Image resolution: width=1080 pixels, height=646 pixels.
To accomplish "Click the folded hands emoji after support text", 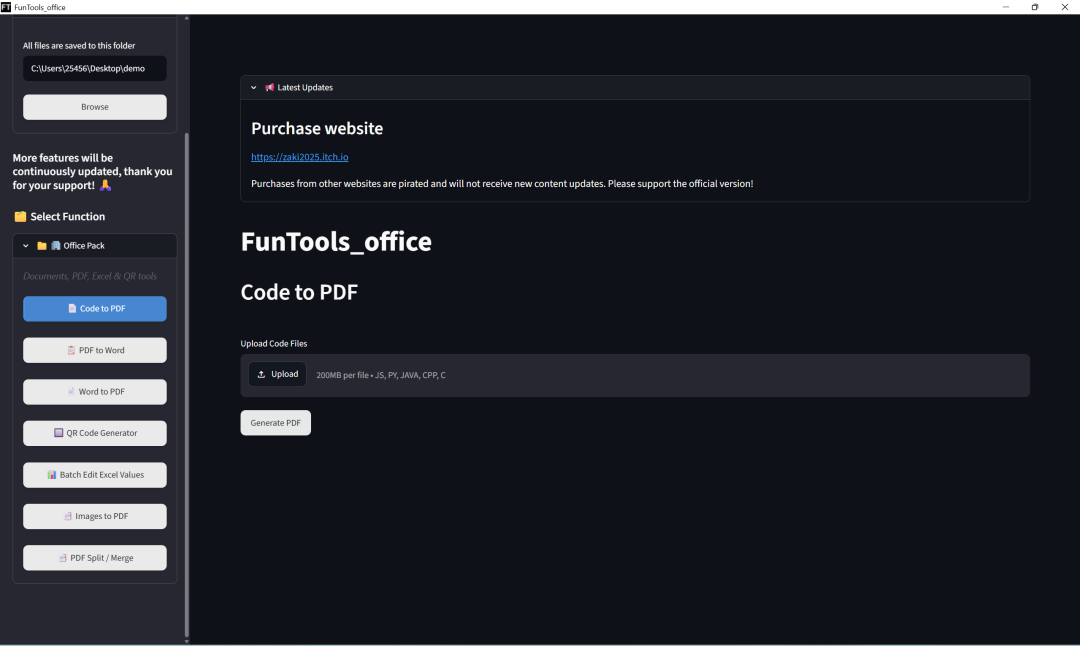I will tap(105, 185).
